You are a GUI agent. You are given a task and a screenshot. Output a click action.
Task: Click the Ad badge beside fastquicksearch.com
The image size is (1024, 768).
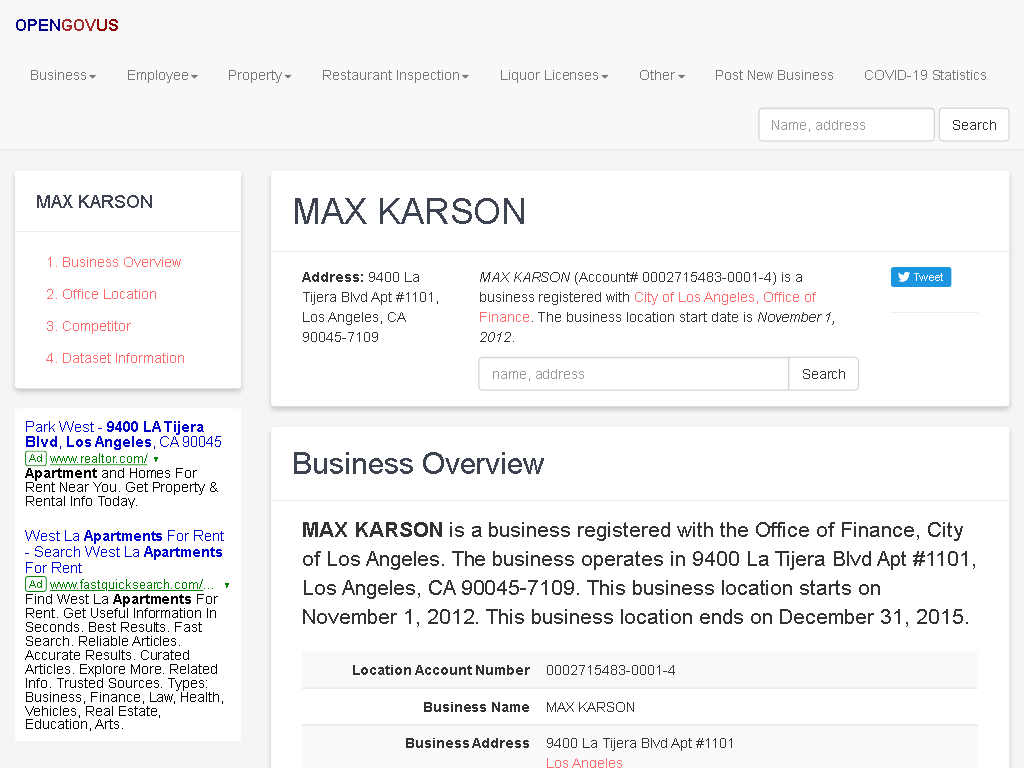click(36, 584)
